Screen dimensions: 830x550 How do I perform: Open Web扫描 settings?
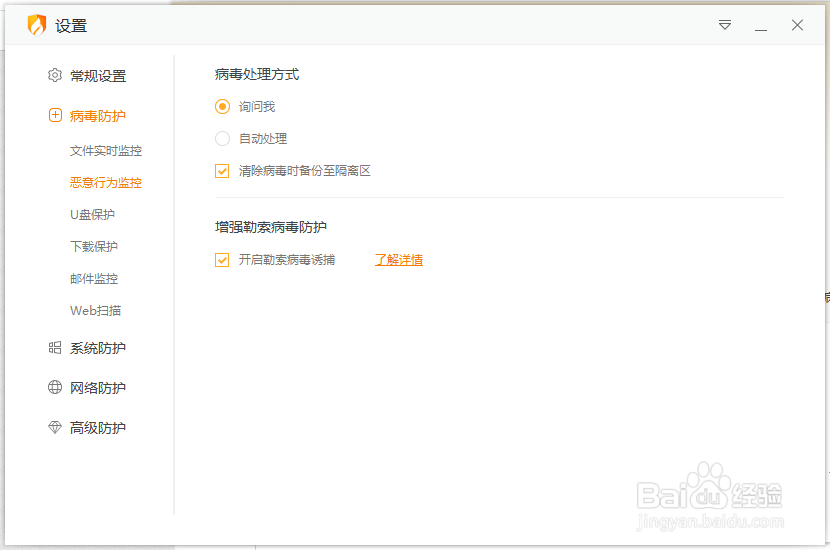point(95,311)
